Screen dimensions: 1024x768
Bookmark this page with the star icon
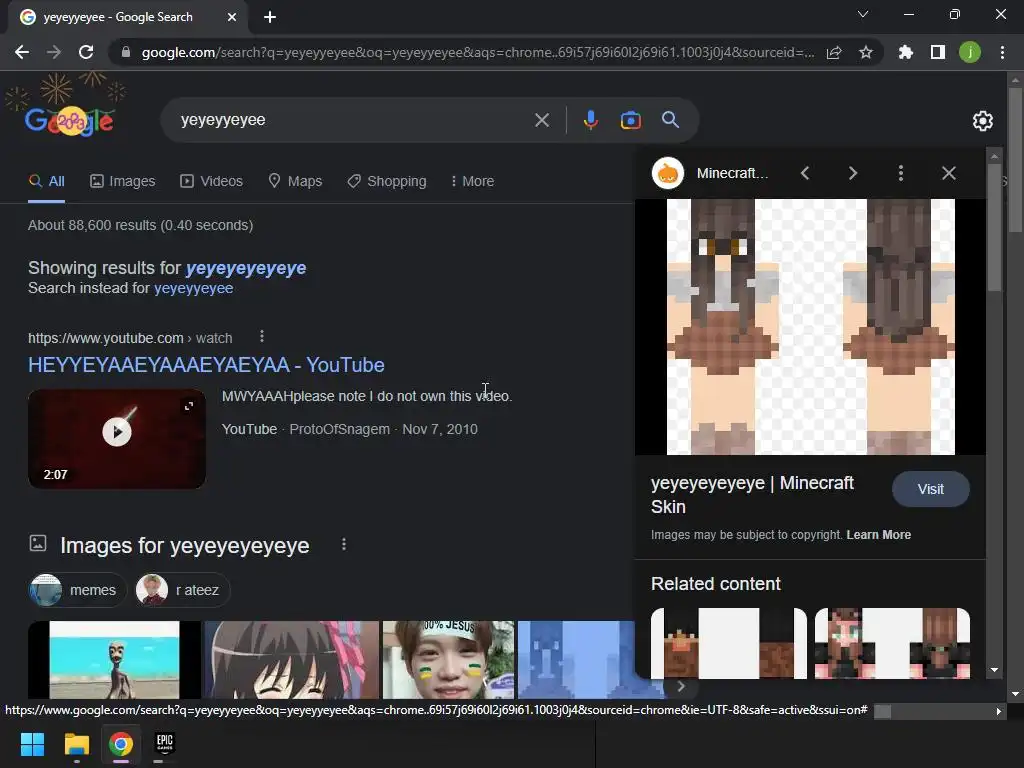(866, 52)
